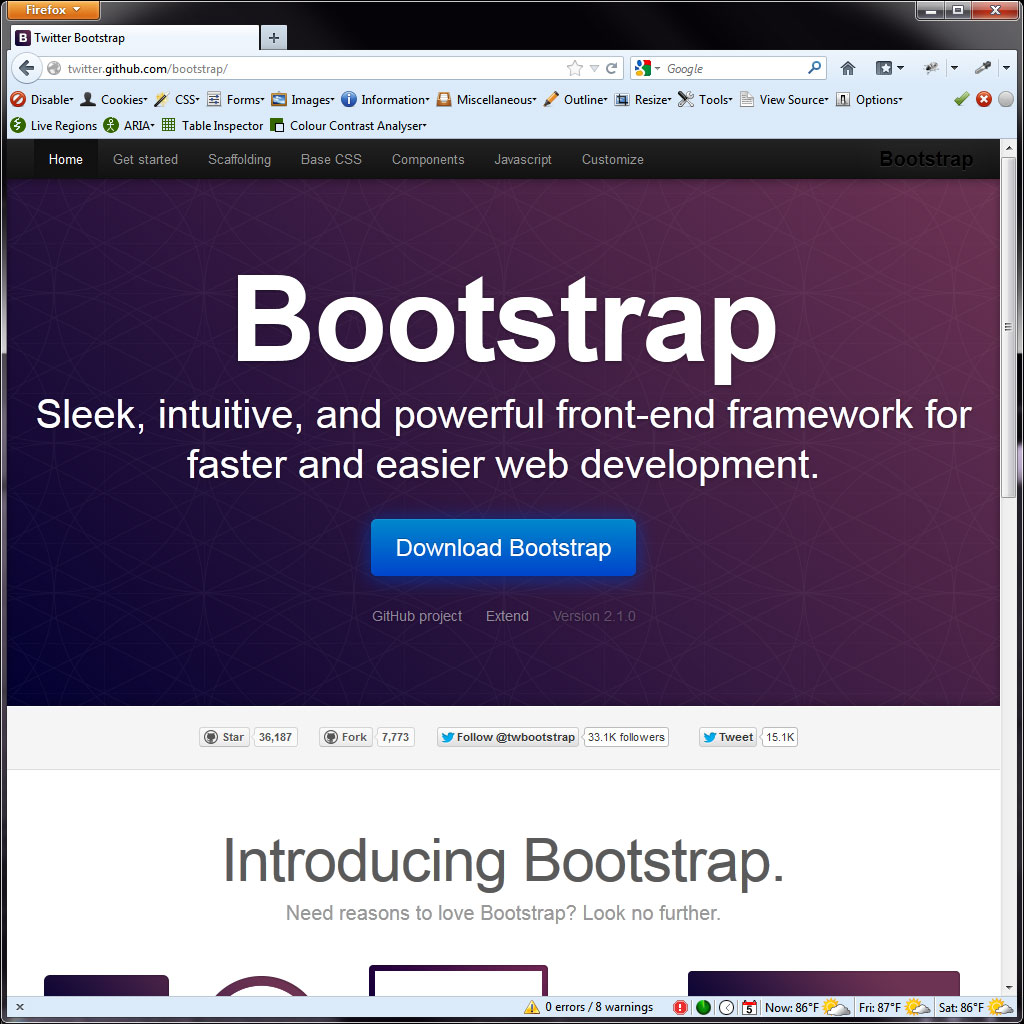Expand the Firebug dropdown arrow

(x=954, y=68)
